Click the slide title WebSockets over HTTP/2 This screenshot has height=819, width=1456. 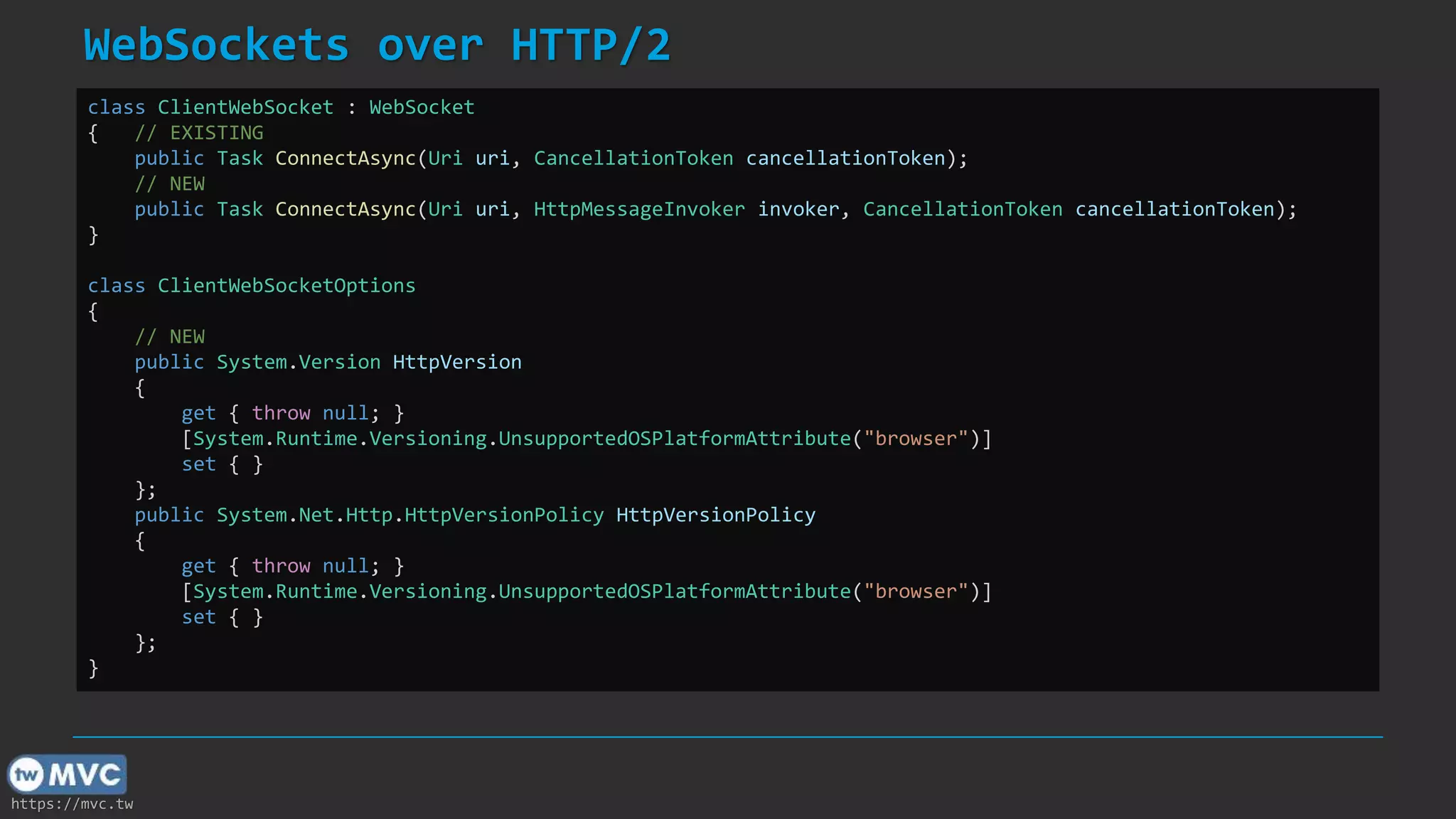(x=377, y=45)
